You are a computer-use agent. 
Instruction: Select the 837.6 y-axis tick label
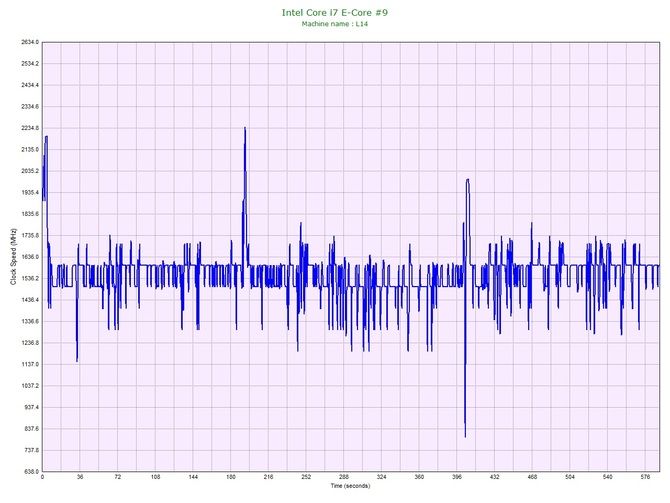31,429
